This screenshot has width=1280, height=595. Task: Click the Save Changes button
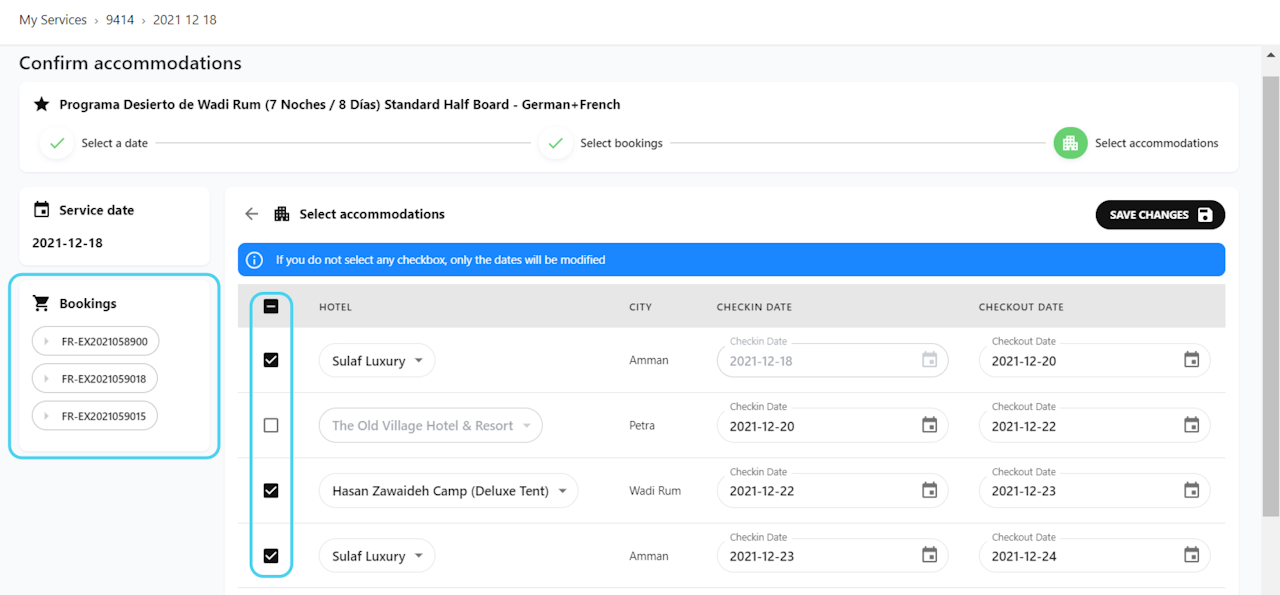point(1160,215)
